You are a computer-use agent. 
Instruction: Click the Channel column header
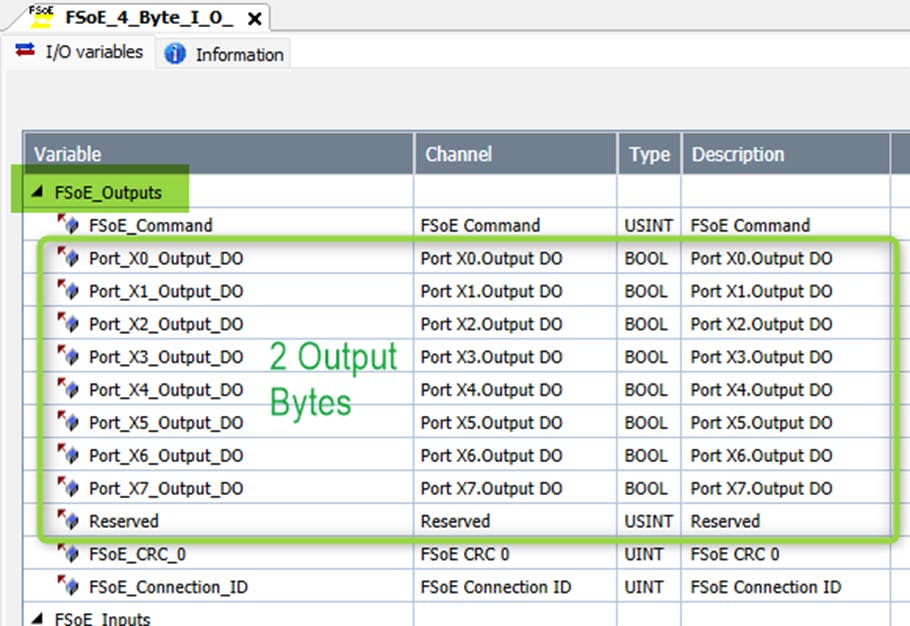(458, 154)
